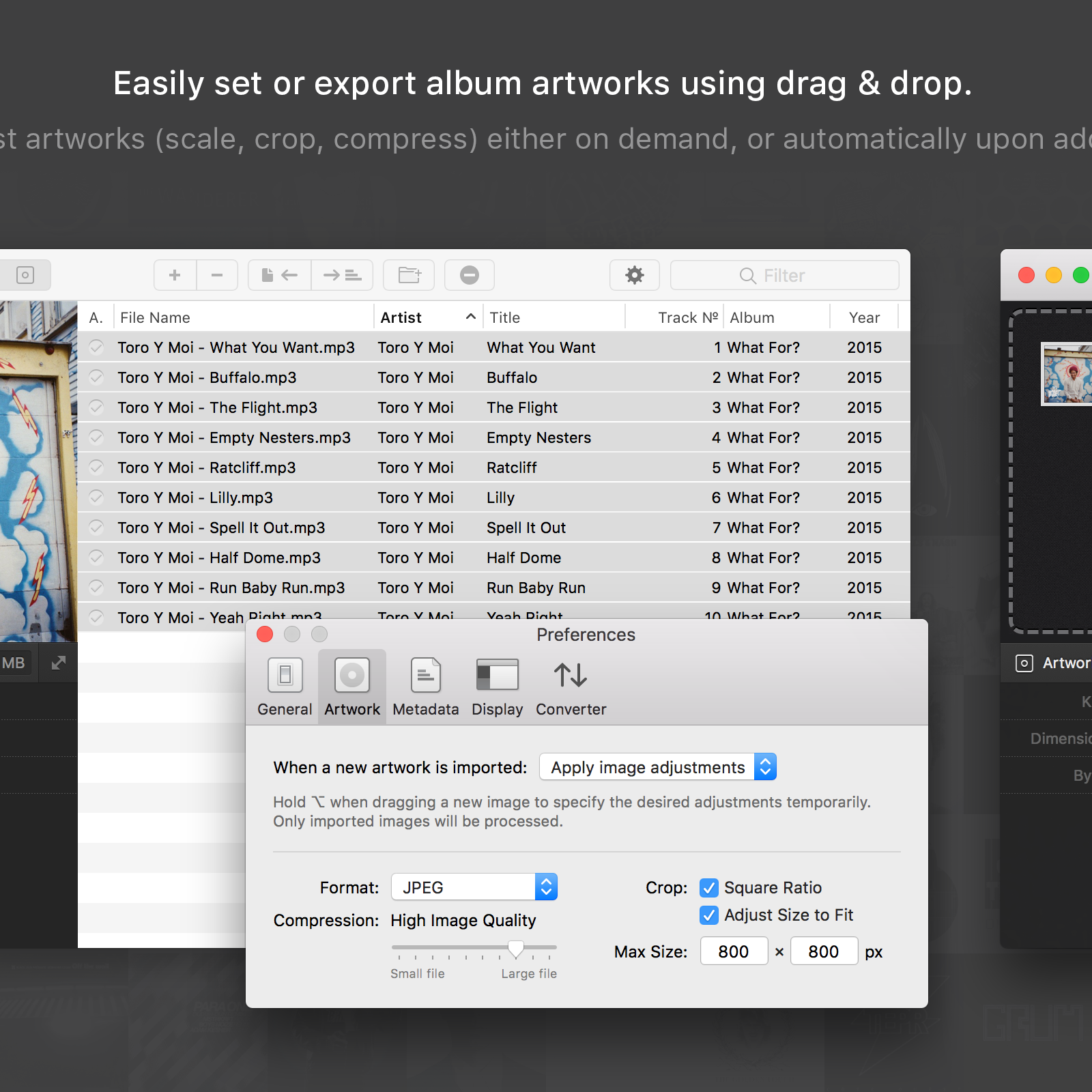Toggle checkmark for Spell It Out.mp3 row
Image resolution: width=1092 pixels, height=1092 pixels.
tap(97, 527)
